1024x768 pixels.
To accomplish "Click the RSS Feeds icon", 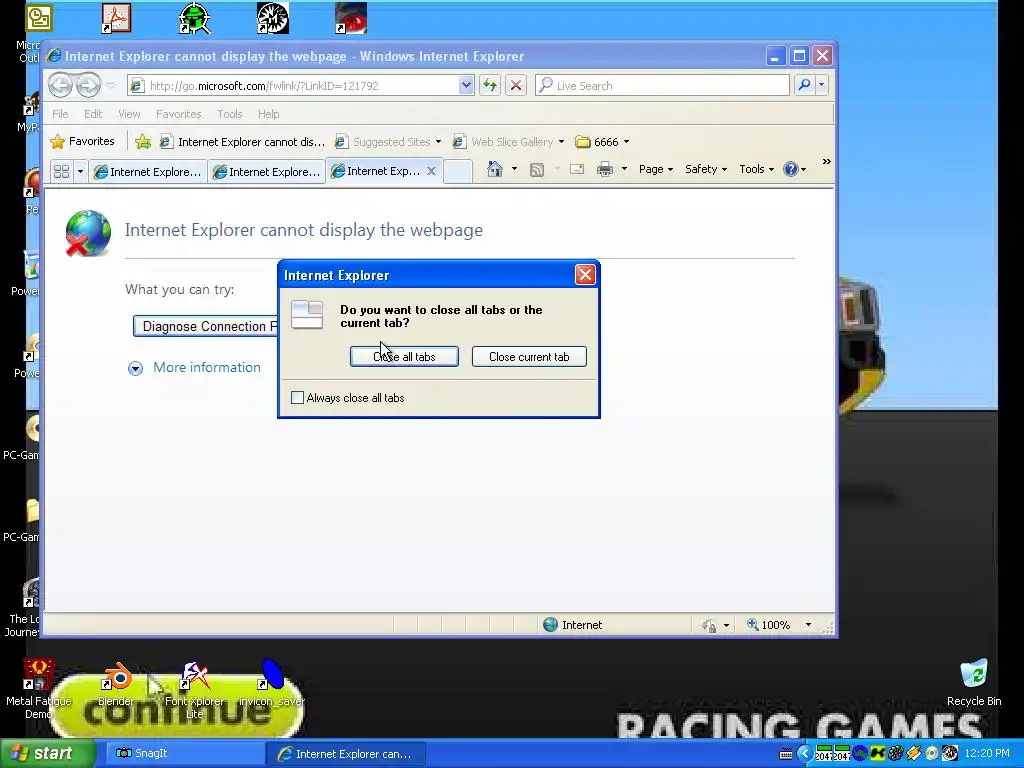I will pyautogui.click(x=537, y=170).
